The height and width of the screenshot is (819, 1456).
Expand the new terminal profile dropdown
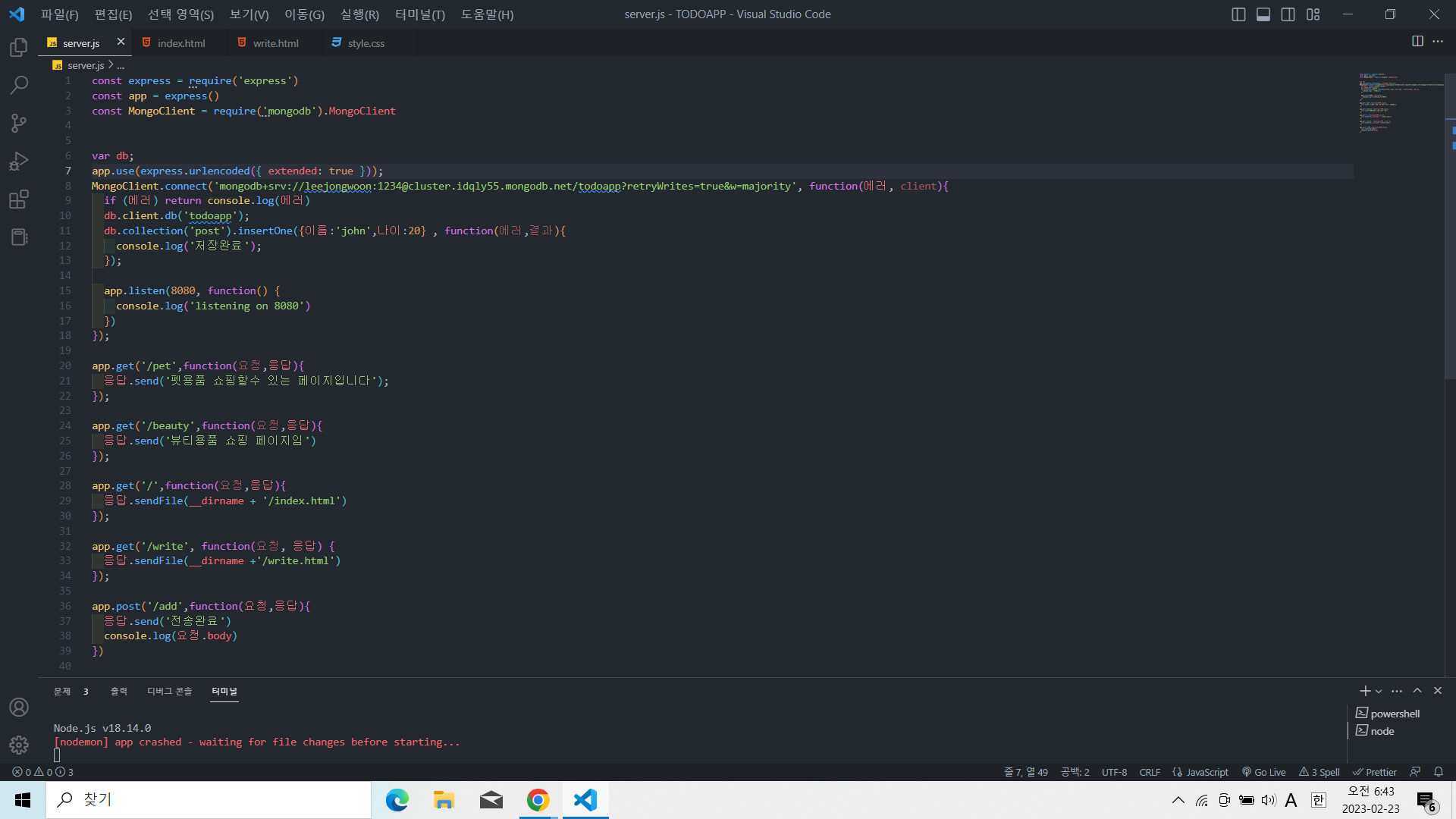click(x=1379, y=691)
